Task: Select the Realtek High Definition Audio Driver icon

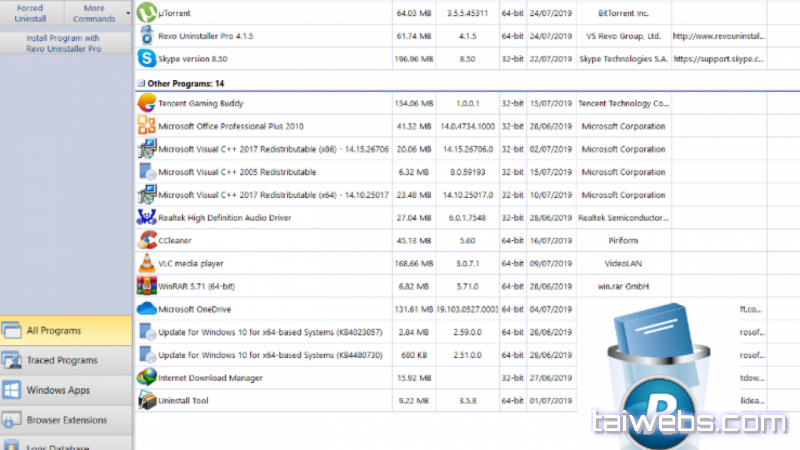Action: click(146, 217)
